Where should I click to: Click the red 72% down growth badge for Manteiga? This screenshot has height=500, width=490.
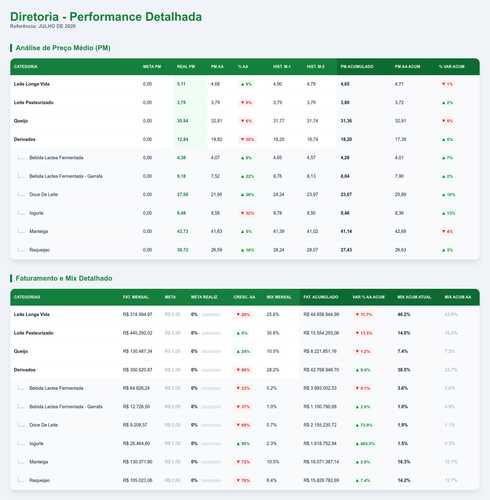(x=243, y=462)
